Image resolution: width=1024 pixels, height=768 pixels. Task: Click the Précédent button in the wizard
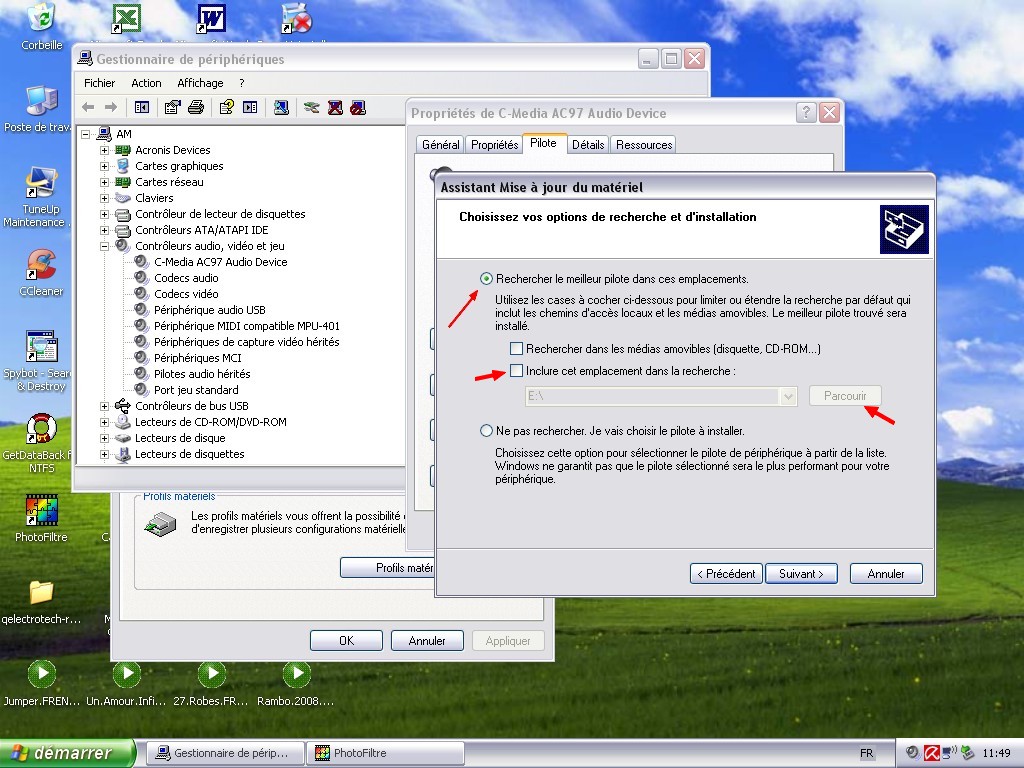tap(725, 574)
